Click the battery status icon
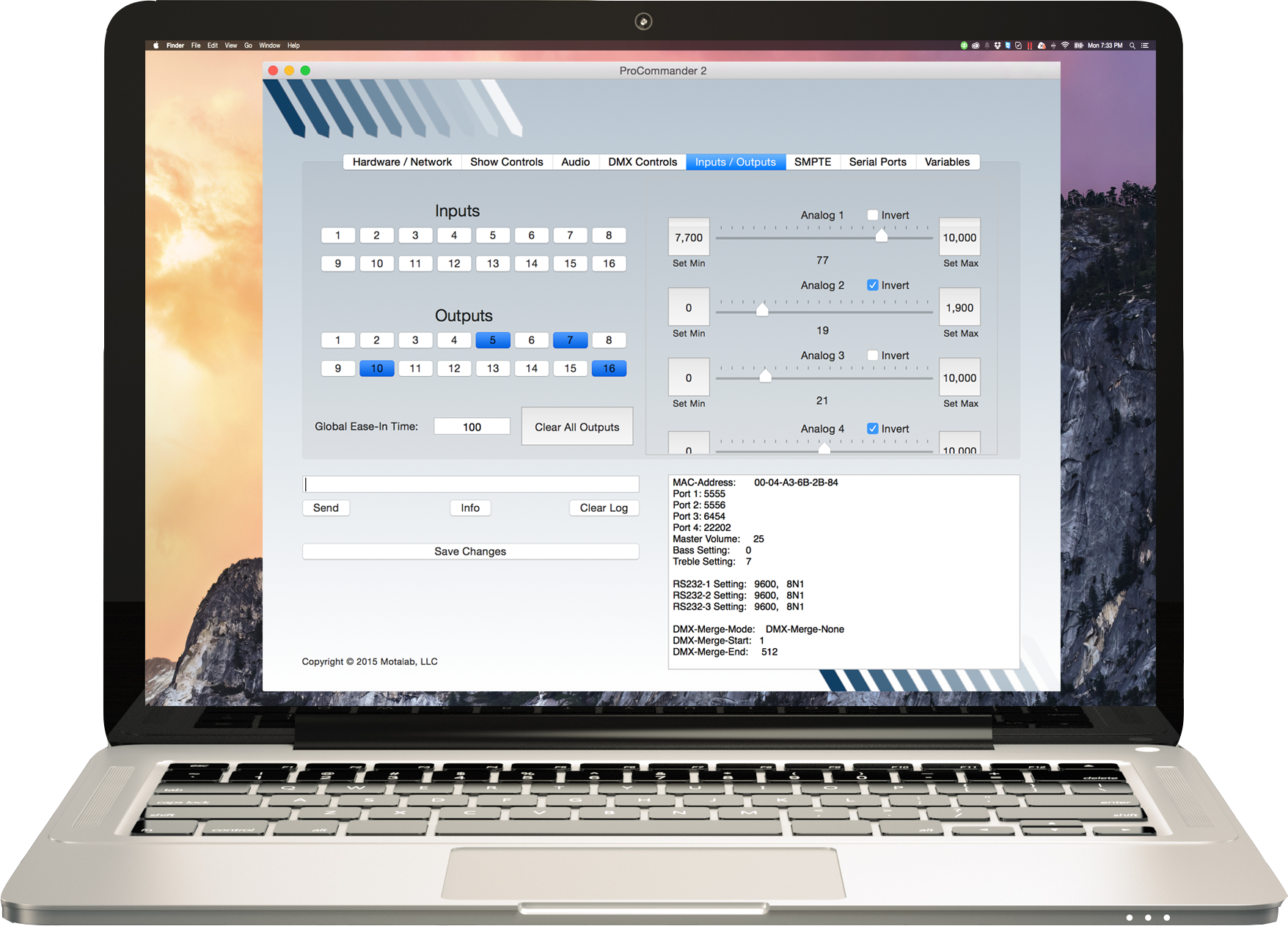1288x926 pixels. tap(1078, 45)
